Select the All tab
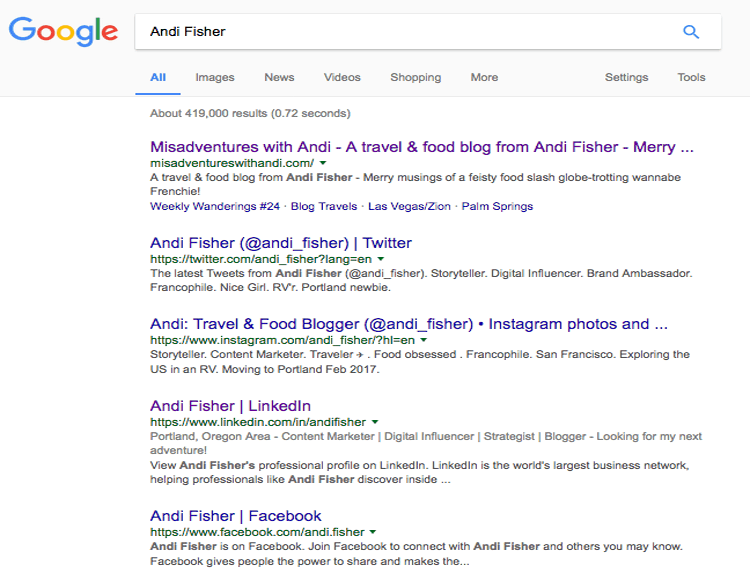This screenshot has height=583, width=750. point(158,77)
